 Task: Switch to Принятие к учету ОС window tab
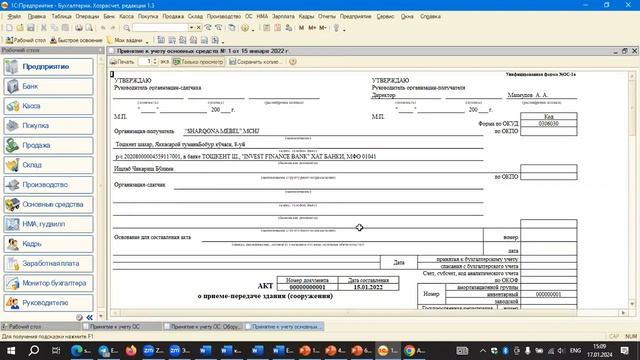click(x=122, y=327)
